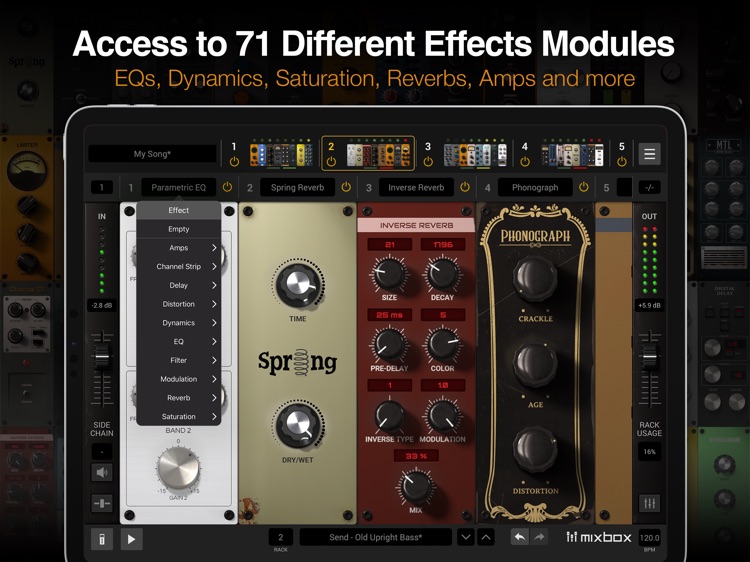This screenshot has width=750, height=562.
Task: Go to next preset with down chevron
Action: 465,537
